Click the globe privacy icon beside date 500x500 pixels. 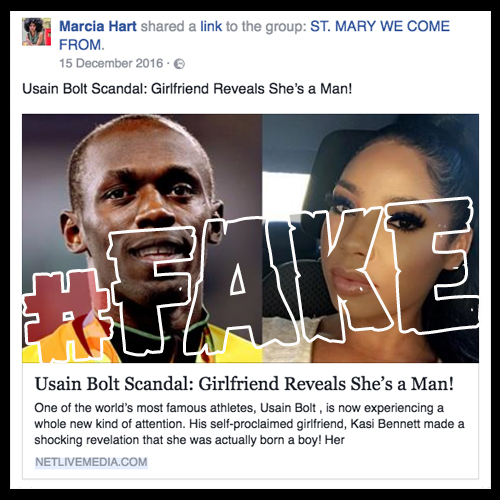pyautogui.click(x=179, y=64)
